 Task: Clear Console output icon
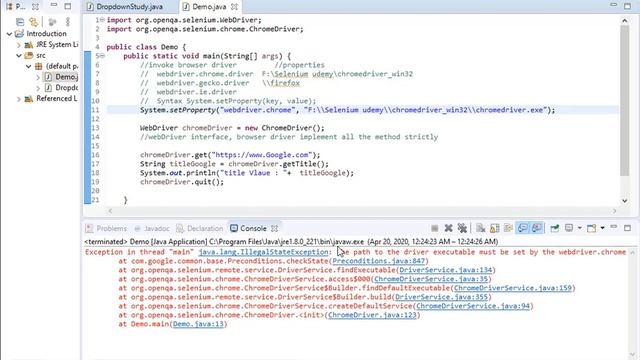pyautogui.click(x=480, y=228)
